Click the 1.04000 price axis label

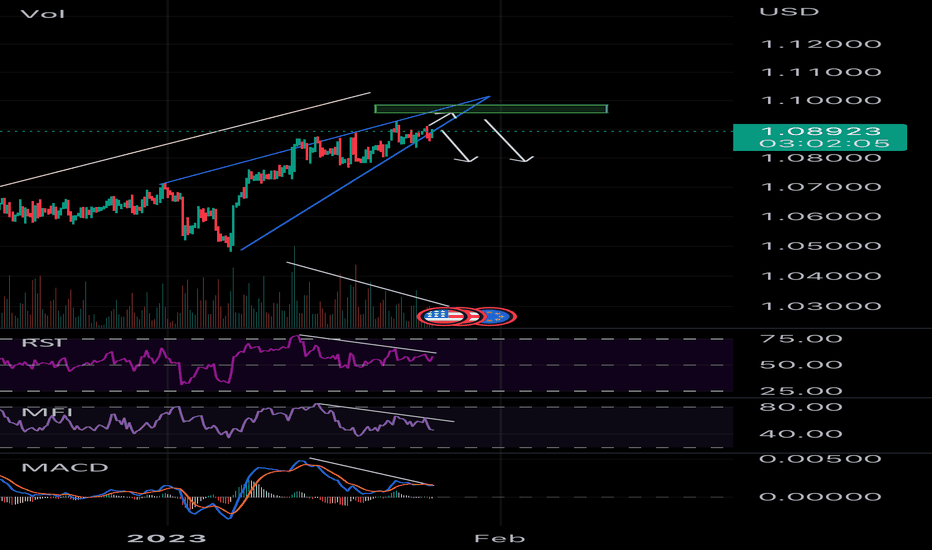pos(821,276)
